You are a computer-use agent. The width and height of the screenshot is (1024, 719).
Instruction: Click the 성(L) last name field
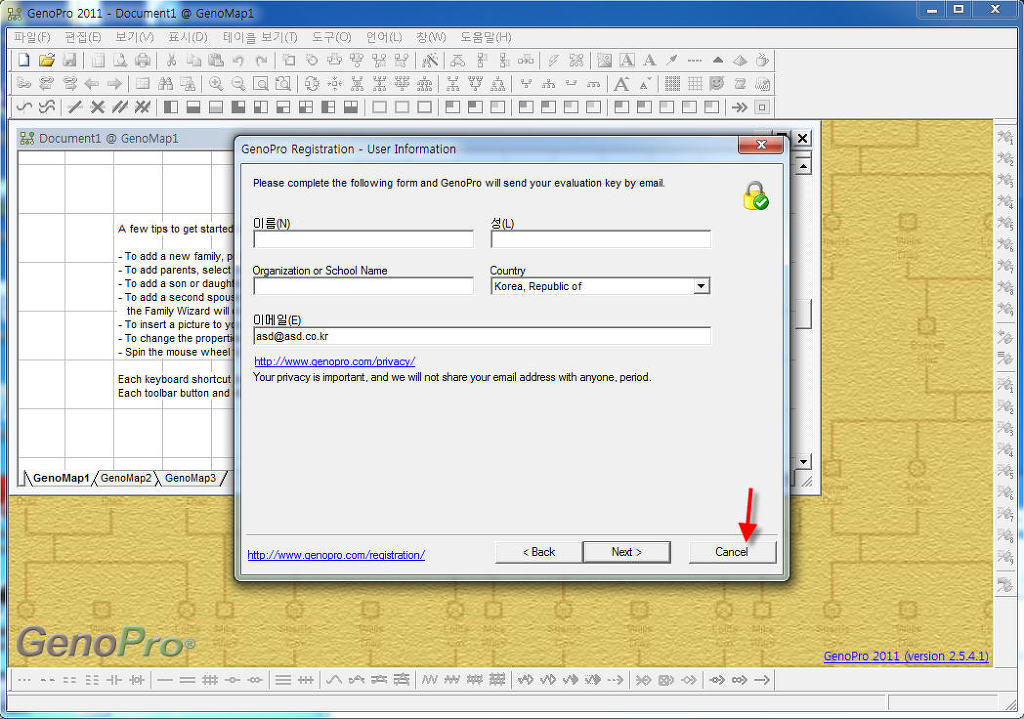coord(600,239)
